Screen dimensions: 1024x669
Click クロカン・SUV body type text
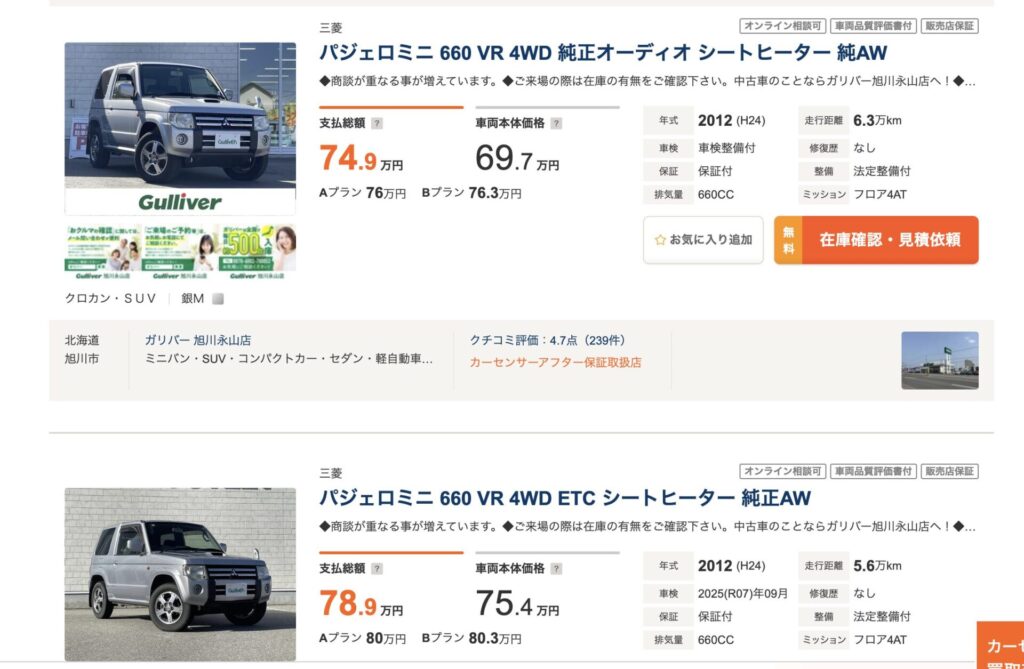coord(110,299)
